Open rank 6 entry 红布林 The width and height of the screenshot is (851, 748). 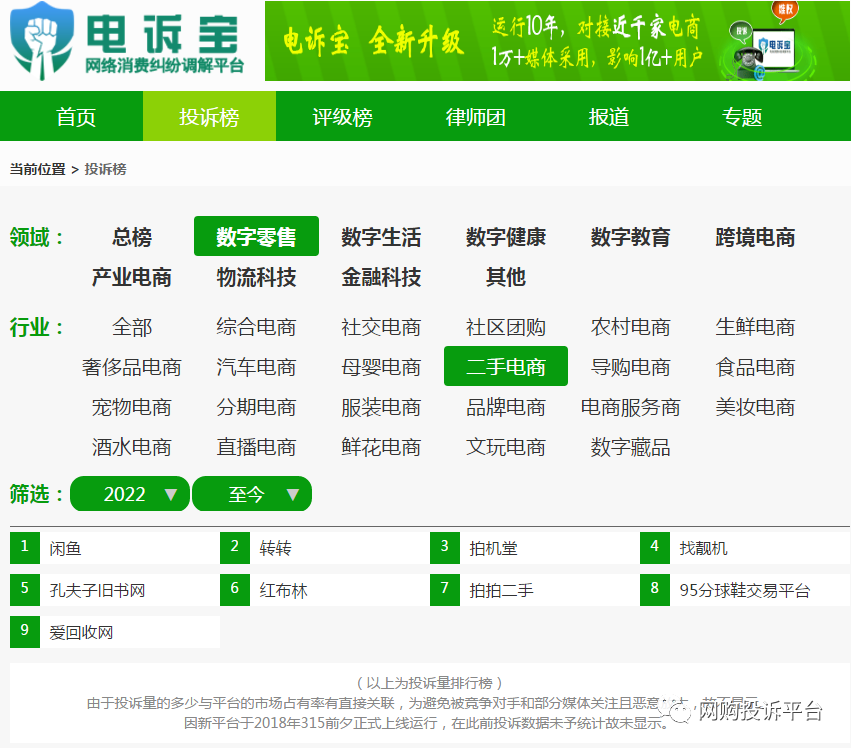point(325,590)
